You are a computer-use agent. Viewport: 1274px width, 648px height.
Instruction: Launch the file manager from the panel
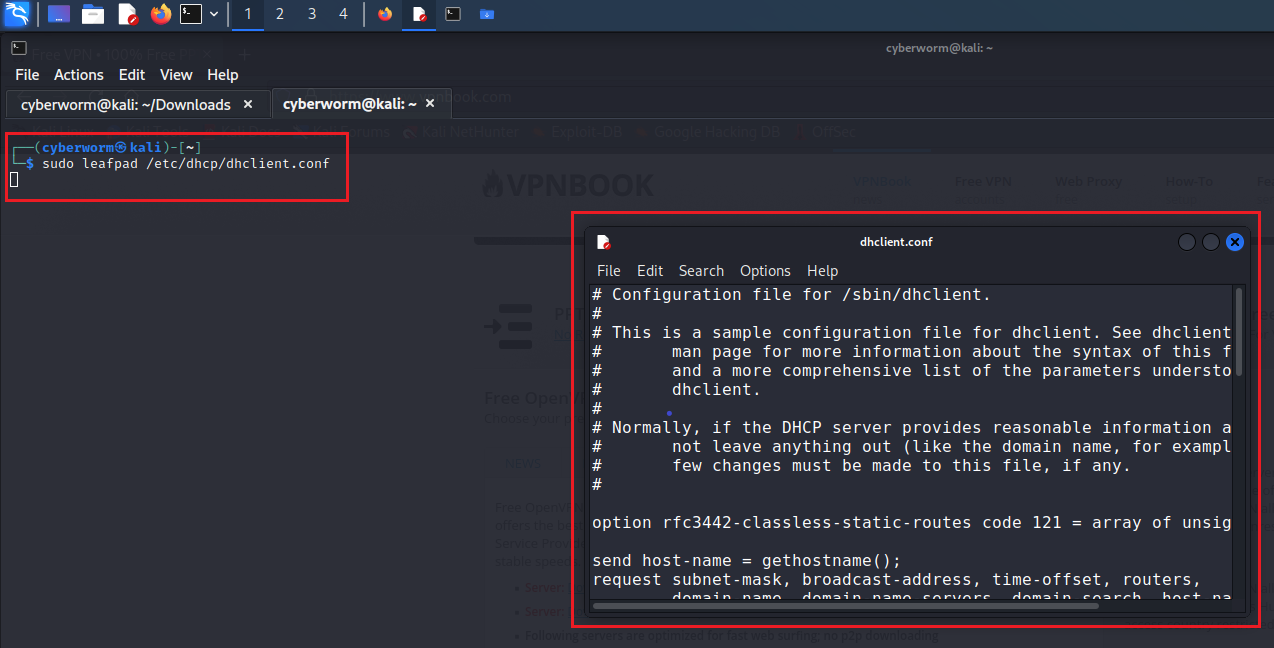(93, 14)
